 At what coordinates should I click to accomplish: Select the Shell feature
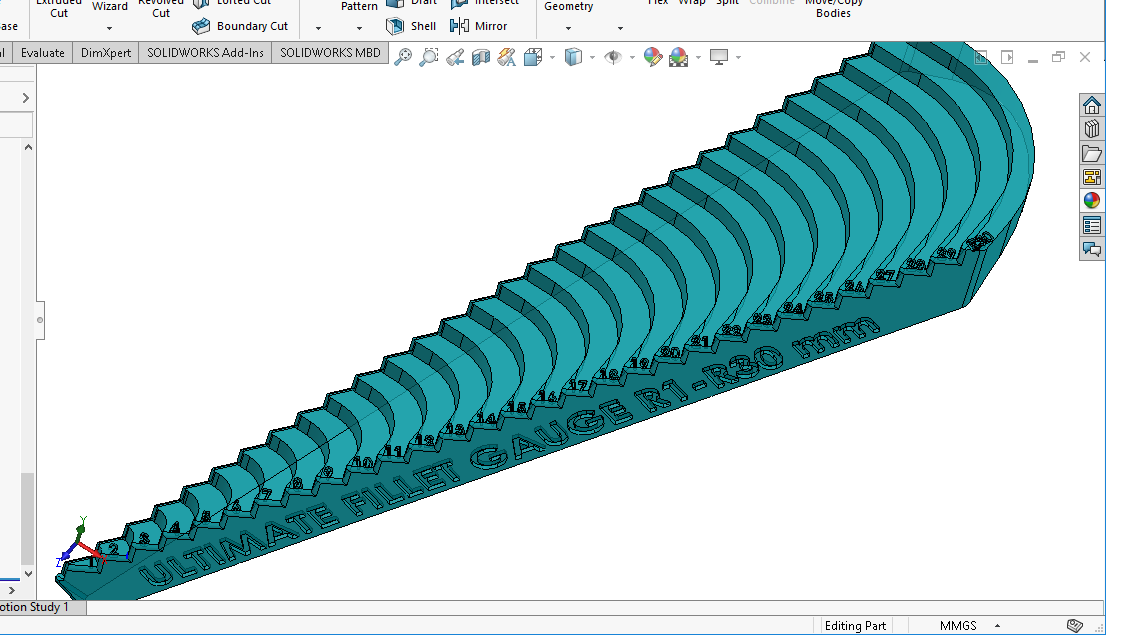pyautogui.click(x=411, y=26)
